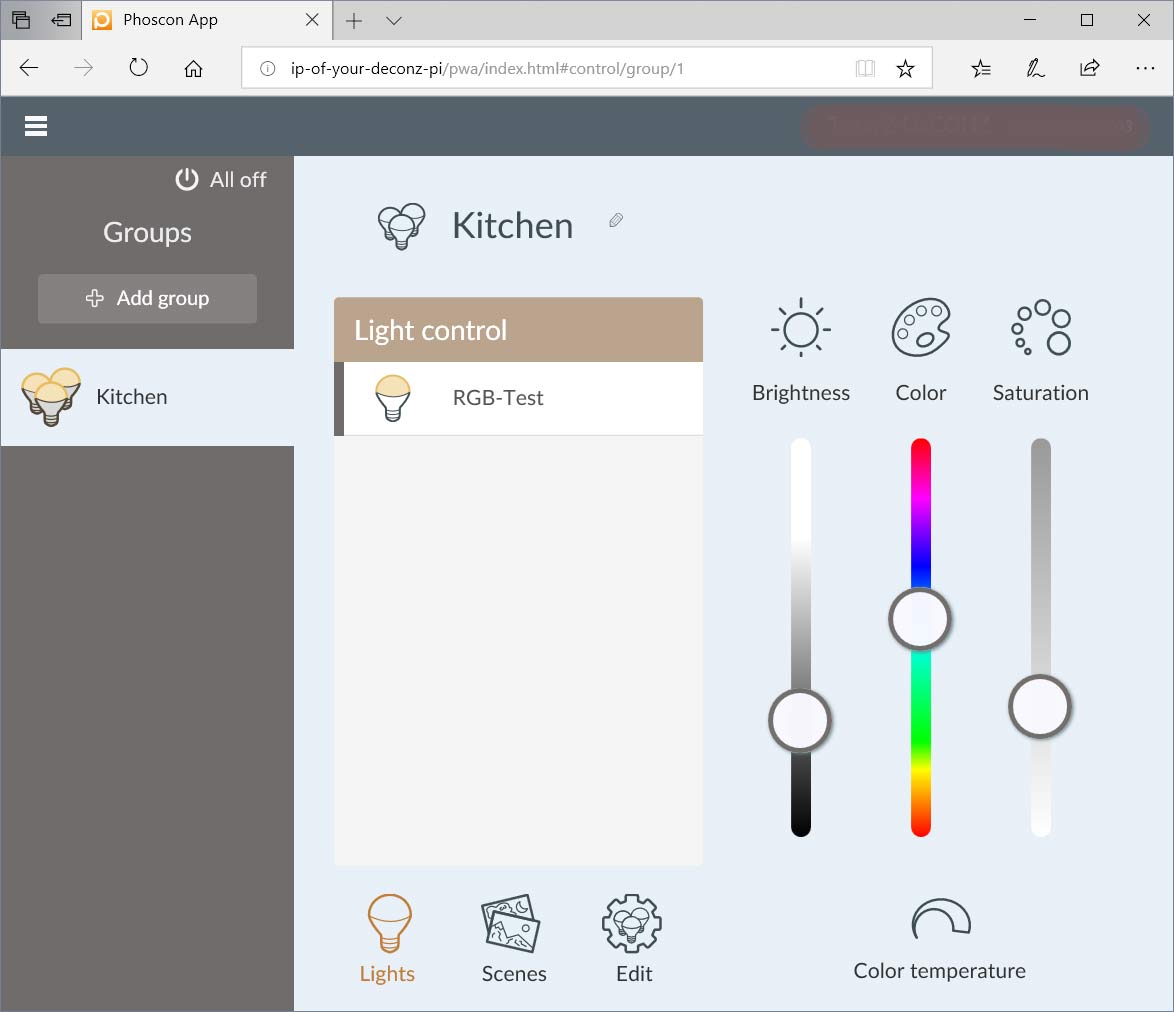This screenshot has height=1012, width=1174.
Task: Open the favorites hub icon
Action: tap(981, 69)
